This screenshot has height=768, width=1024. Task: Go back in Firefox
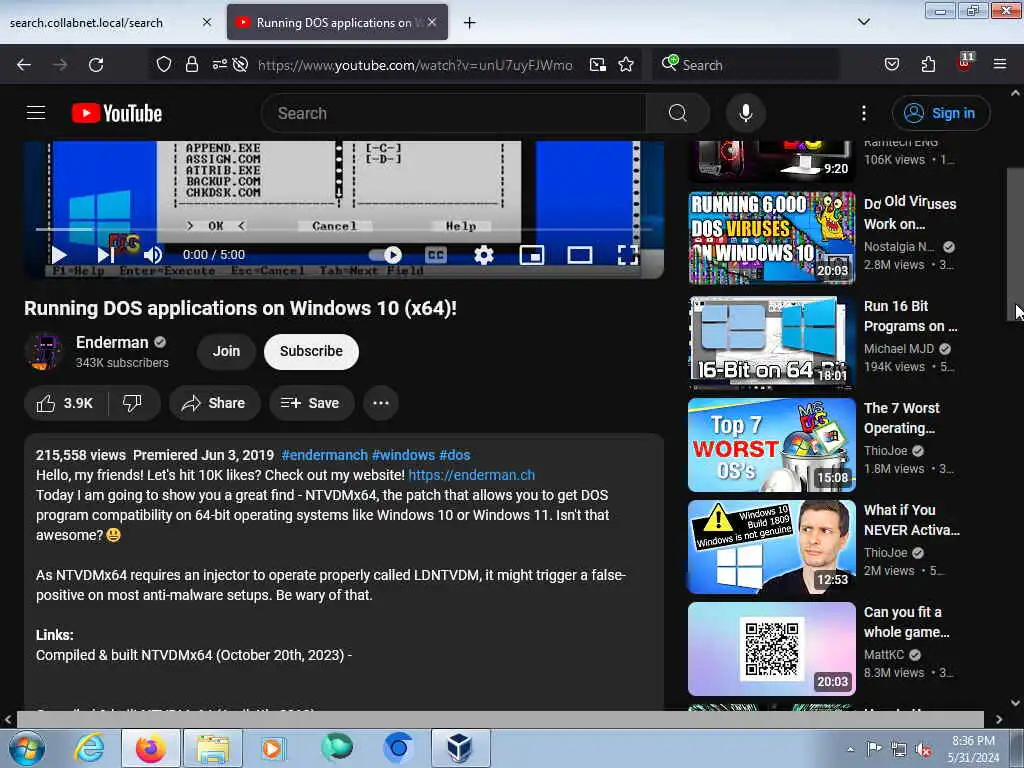[24, 65]
